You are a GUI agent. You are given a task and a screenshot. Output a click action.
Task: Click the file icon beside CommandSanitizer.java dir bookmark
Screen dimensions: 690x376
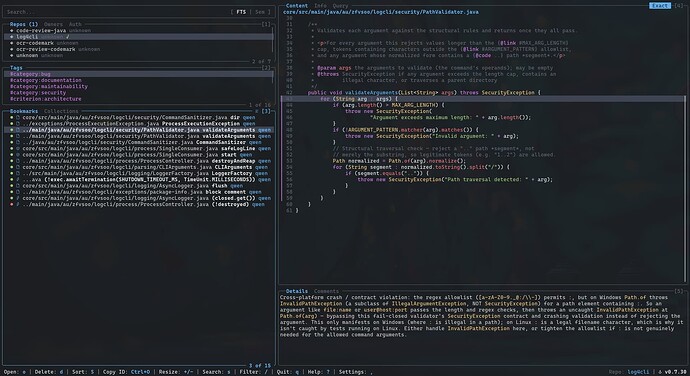pyautogui.click(x=18, y=118)
